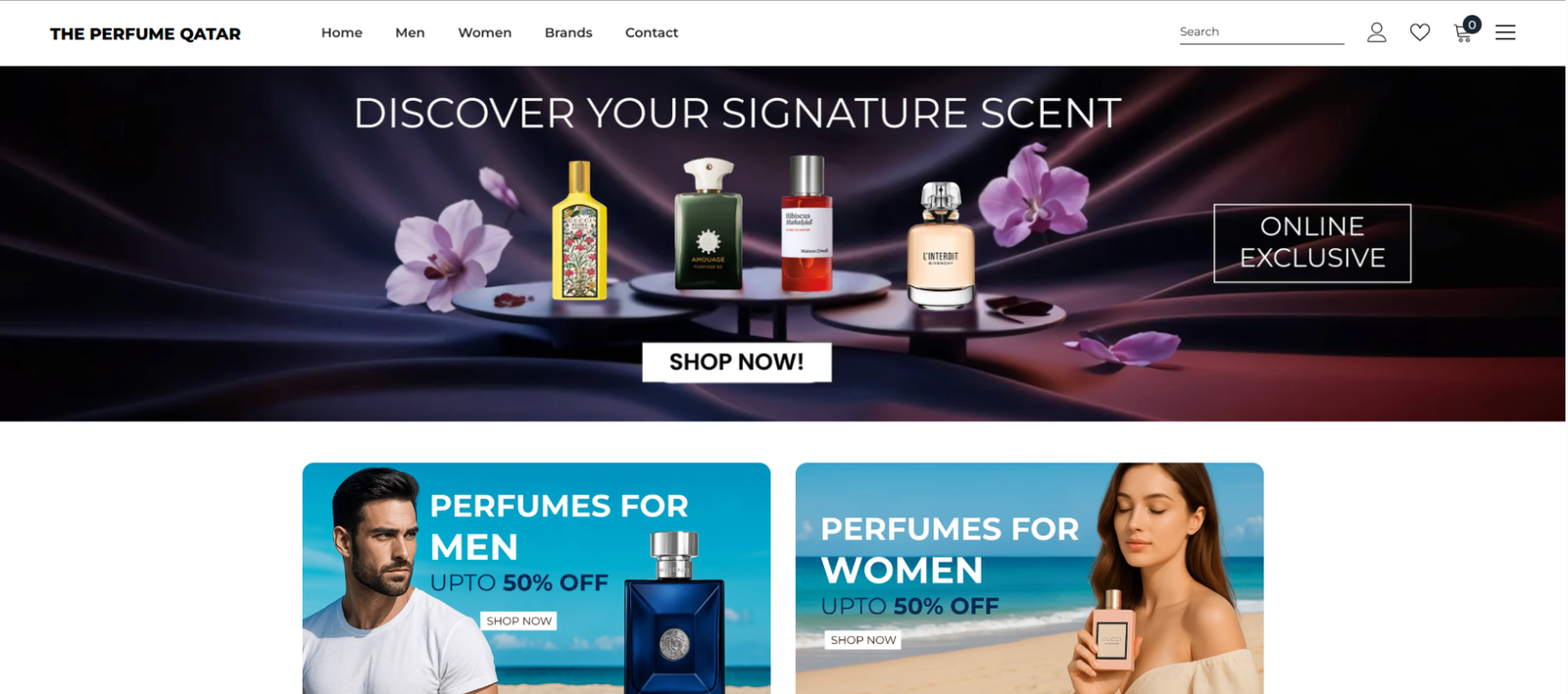Select the yellow Gucci Flora bottle
1568x694 pixels.
tap(579, 231)
